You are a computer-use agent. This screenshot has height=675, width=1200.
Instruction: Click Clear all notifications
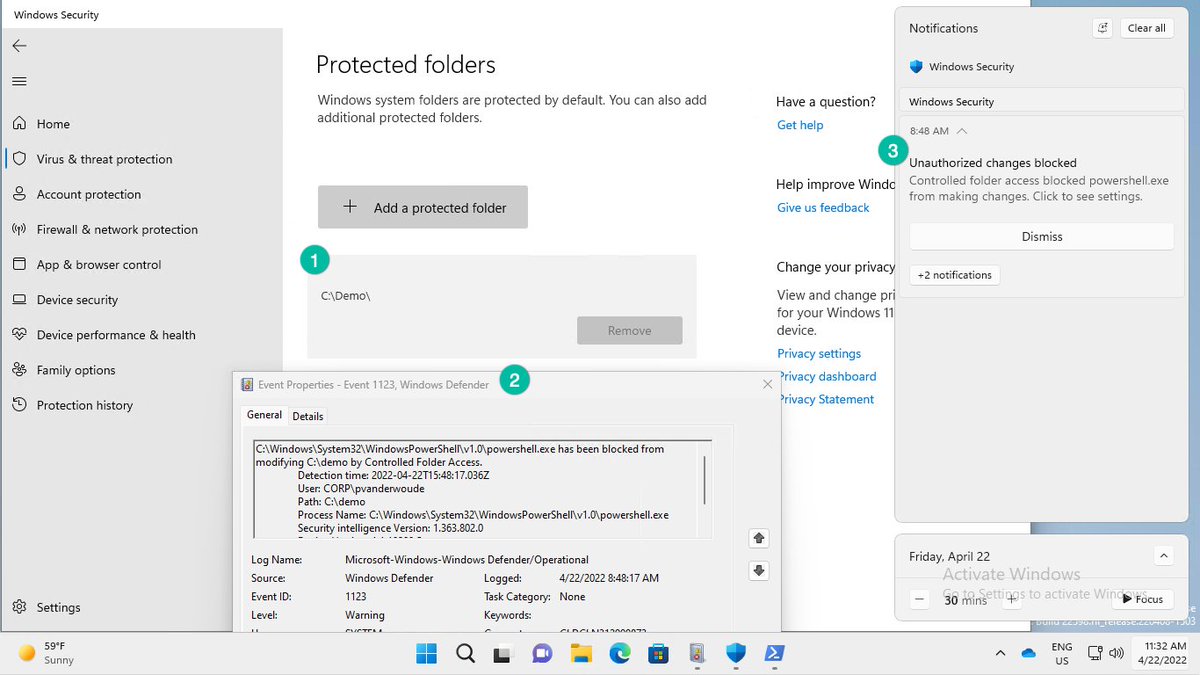click(x=1146, y=28)
